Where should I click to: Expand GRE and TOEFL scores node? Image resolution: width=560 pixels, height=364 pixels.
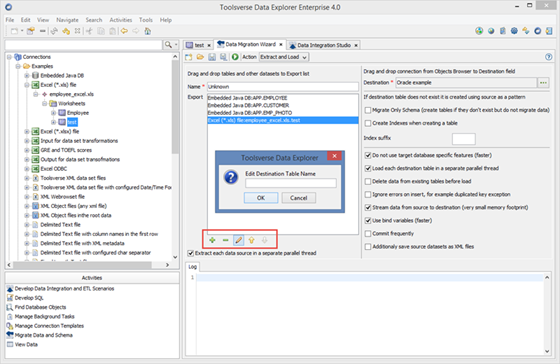pyautogui.click(x=27, y=150)
